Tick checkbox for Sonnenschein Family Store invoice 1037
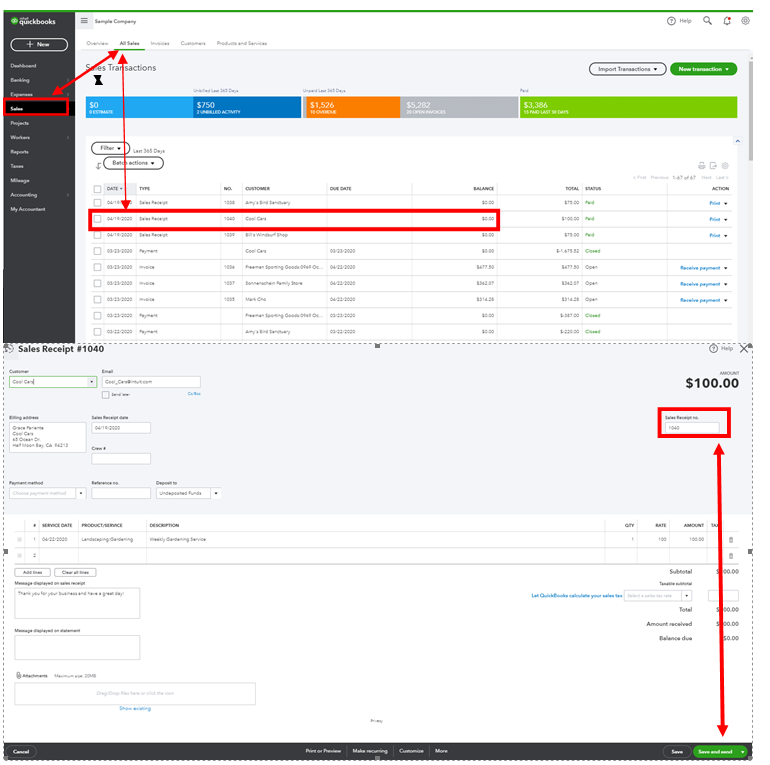This screenshot has width=770, height=765. [97, 284]
